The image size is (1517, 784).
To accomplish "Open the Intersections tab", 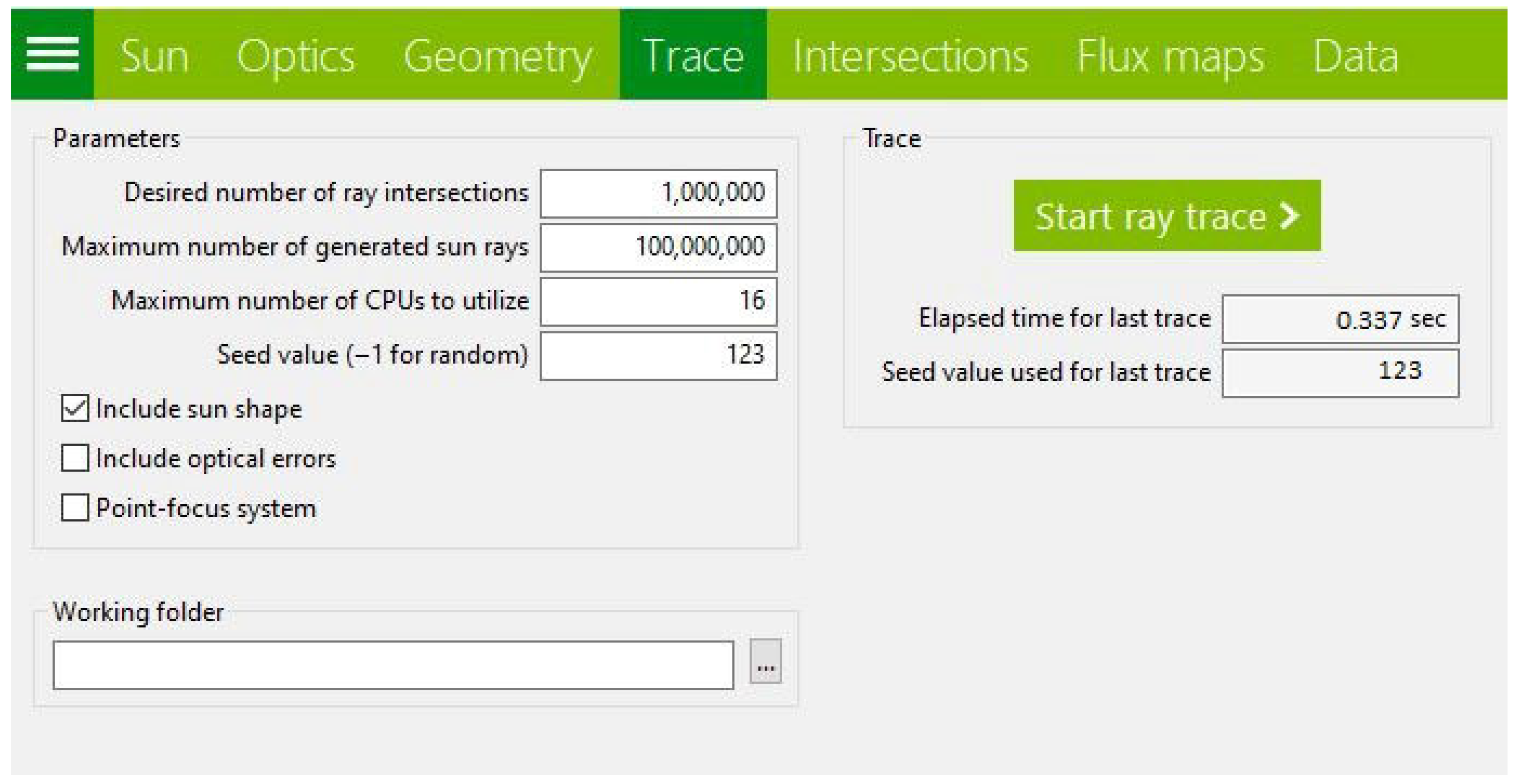I will [910, 56].
